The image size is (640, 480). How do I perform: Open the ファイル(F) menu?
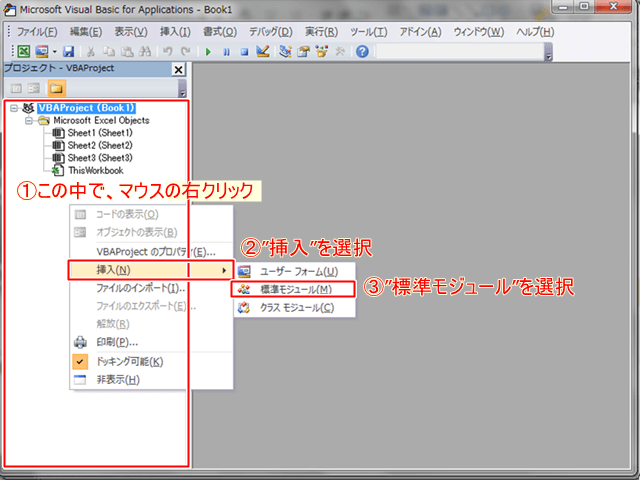[37, 32]
